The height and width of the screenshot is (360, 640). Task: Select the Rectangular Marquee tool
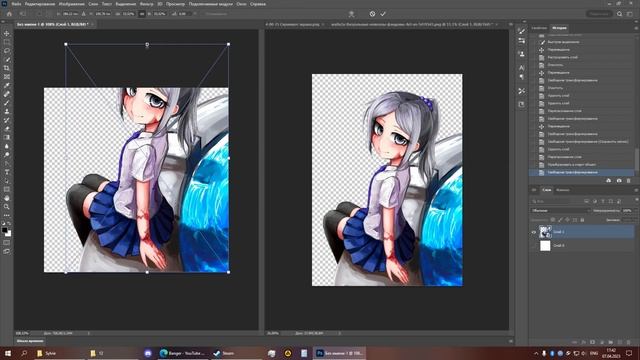(7, 42)
